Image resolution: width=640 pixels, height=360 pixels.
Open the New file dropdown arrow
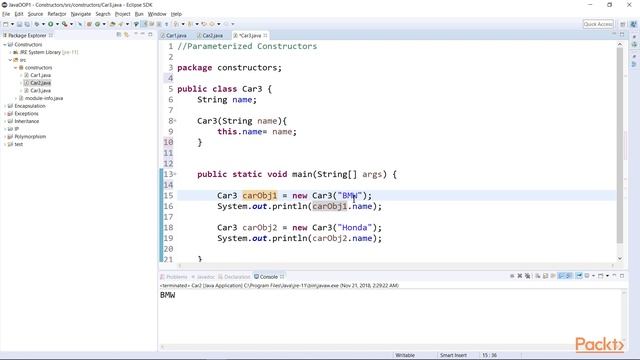pyautogui.click(x=13, y=24)
